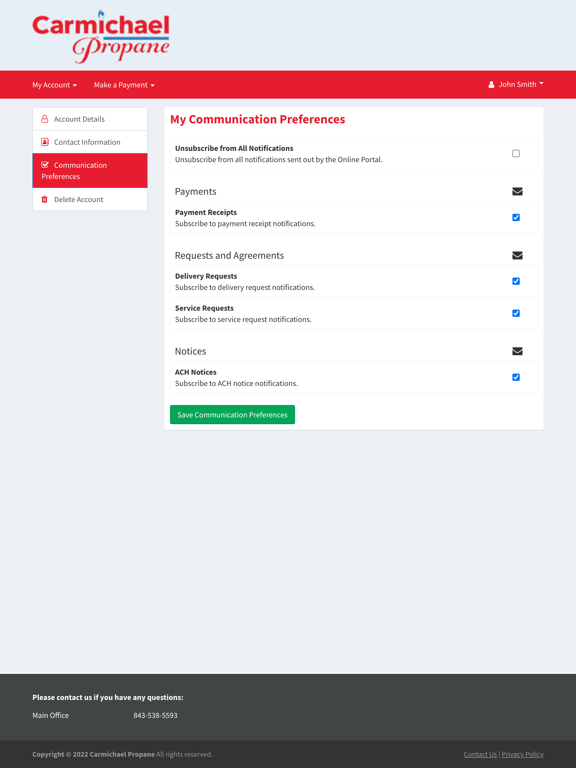This screenshot has width=576, height=768.
Task: Expand the Make a Payment dropdown
Action: 124,85
